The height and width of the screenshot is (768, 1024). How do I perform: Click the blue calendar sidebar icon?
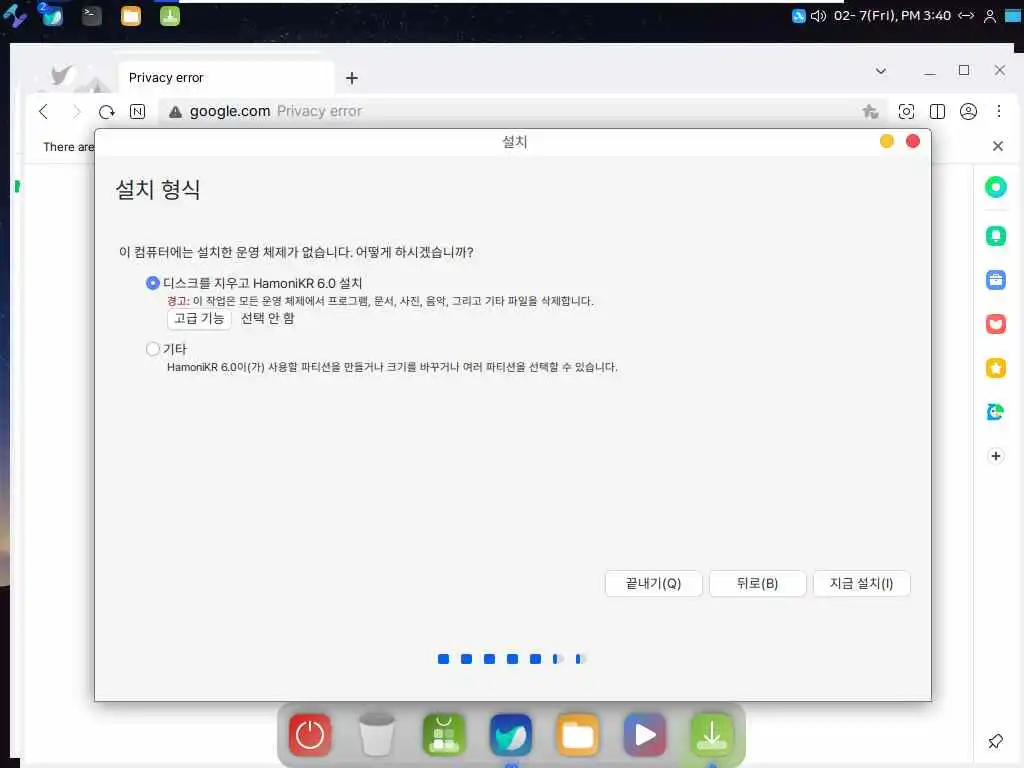995,280
